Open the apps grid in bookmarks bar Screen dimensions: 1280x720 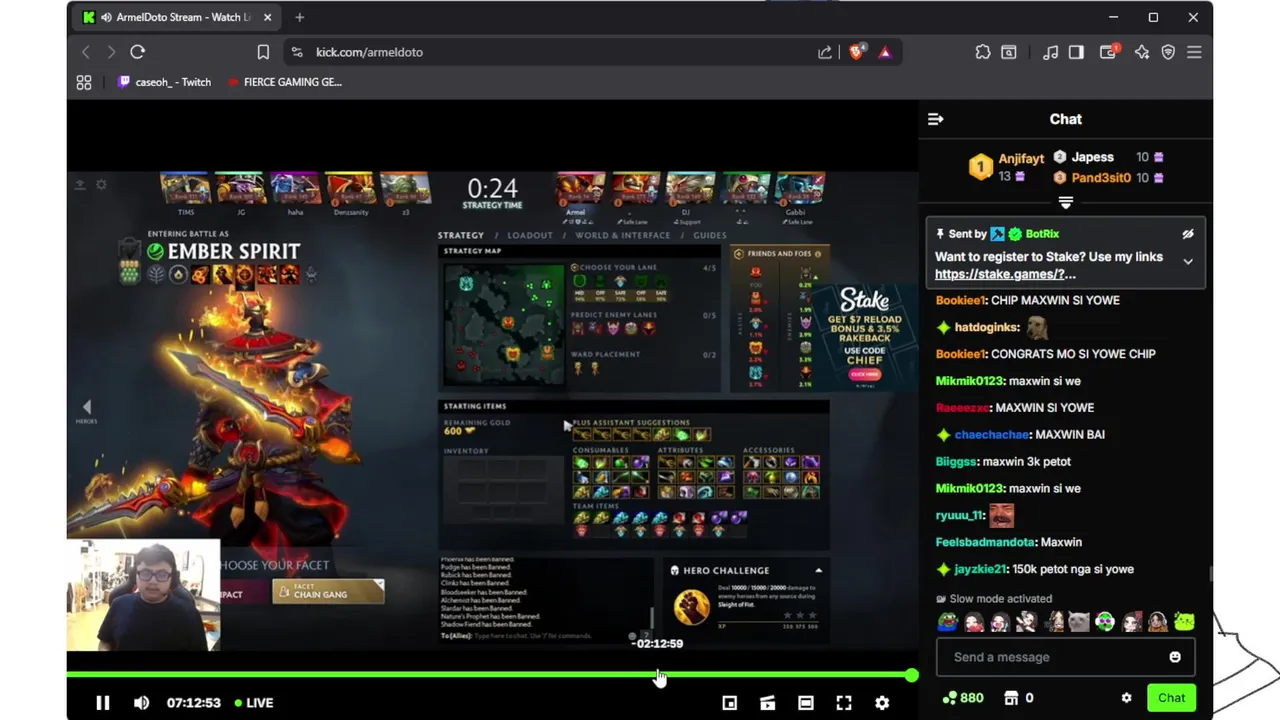pyautogui.click(x=84, y=82)
